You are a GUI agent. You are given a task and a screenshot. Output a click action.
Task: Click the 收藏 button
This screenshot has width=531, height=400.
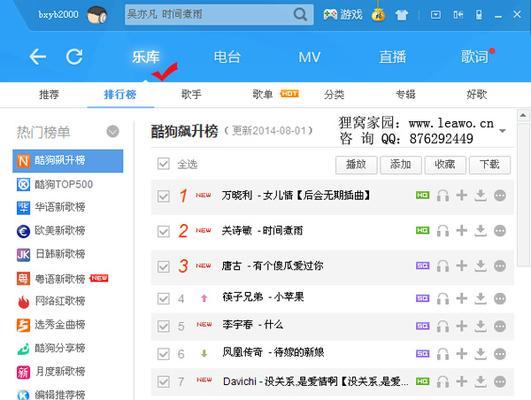point(445,165)
